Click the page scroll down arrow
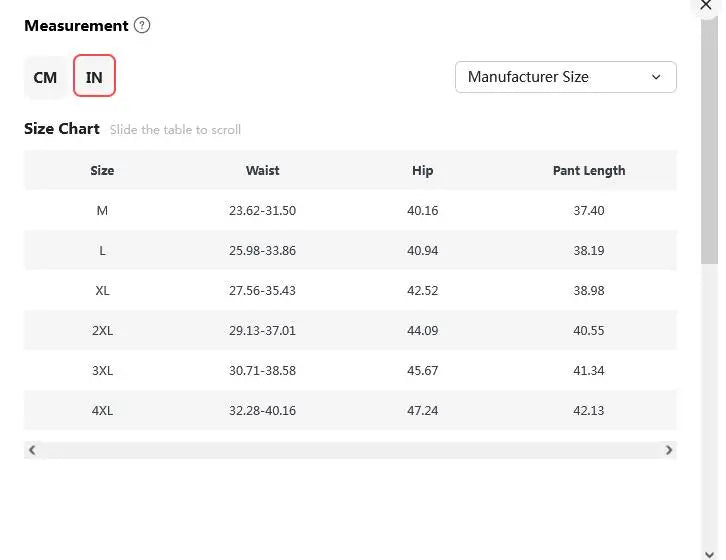This screenshot has width=726, height=560. (709, 551)
